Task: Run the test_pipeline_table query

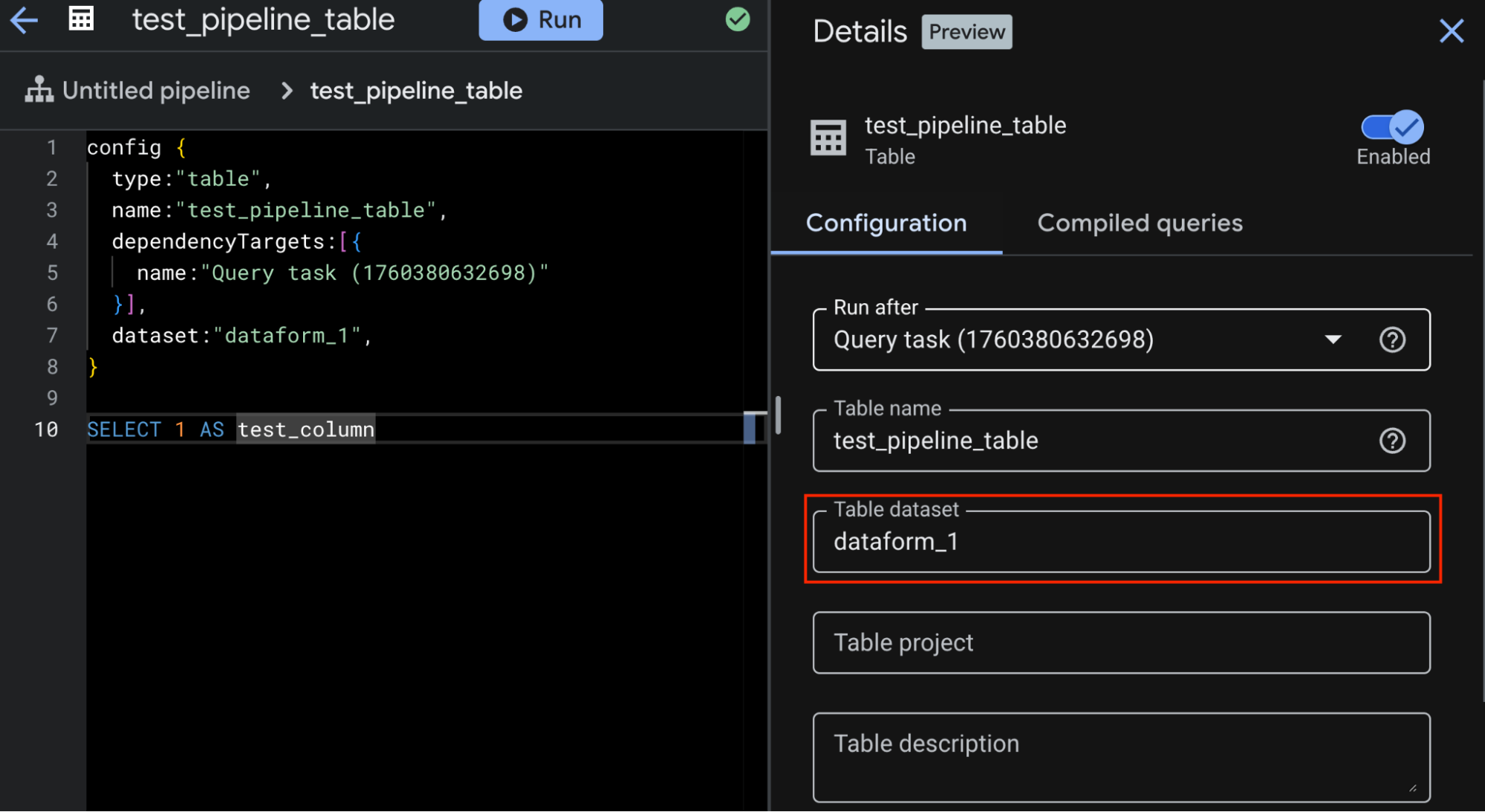Action: click(x=541, y=20)
